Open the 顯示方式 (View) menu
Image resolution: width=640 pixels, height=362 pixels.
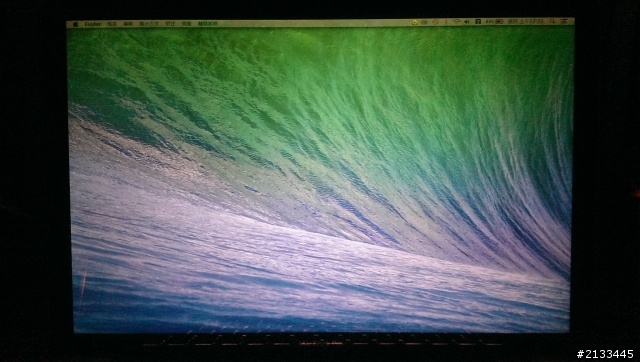point(149,24)
